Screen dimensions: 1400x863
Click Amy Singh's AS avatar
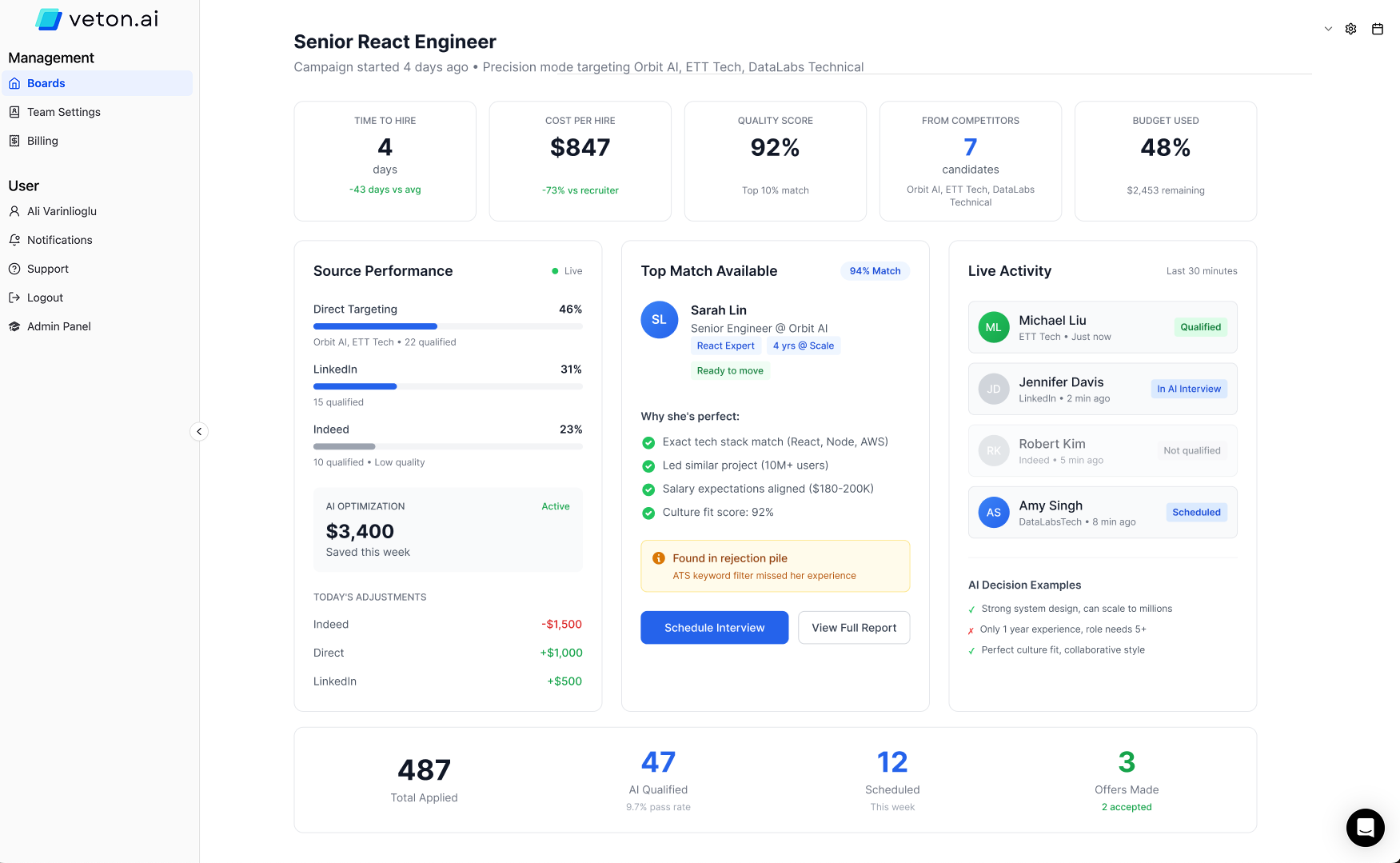(x=994, y=513)
